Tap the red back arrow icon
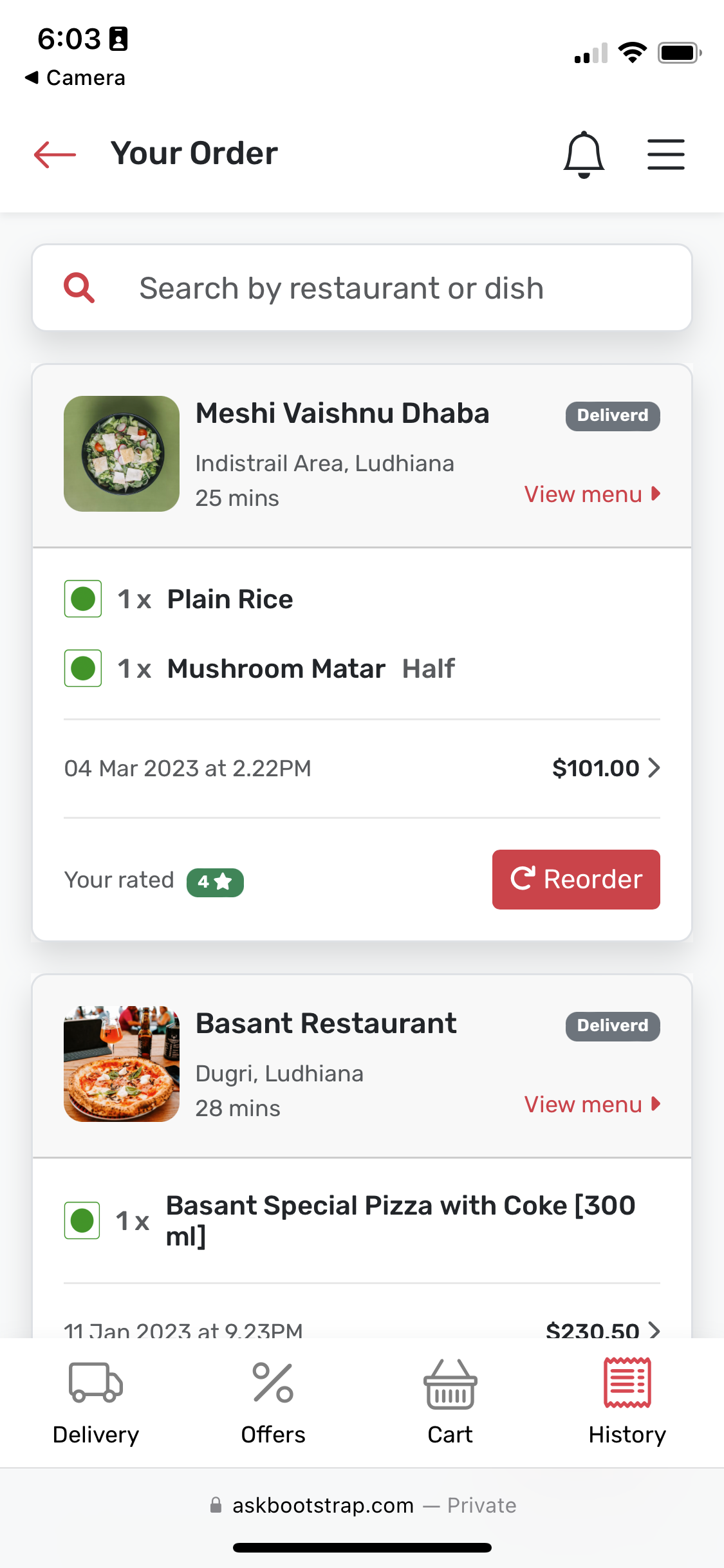 (55, 154)
